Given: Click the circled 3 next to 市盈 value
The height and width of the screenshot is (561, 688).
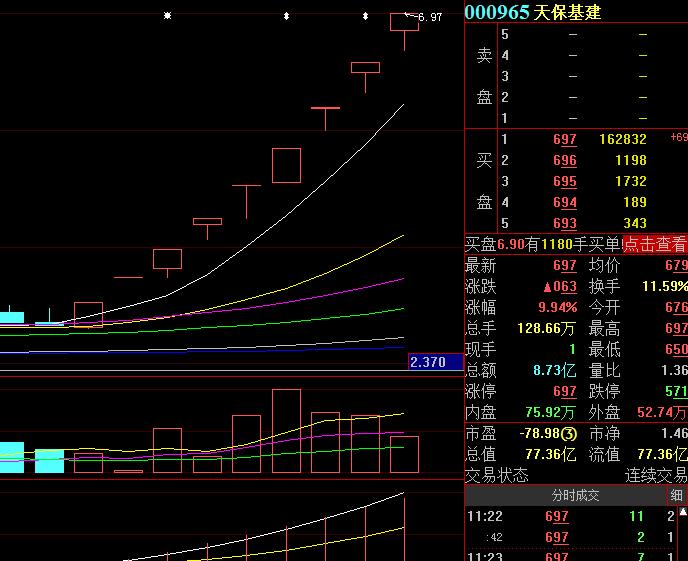Looking at the screenshot, I should click(x=568, y=433).
